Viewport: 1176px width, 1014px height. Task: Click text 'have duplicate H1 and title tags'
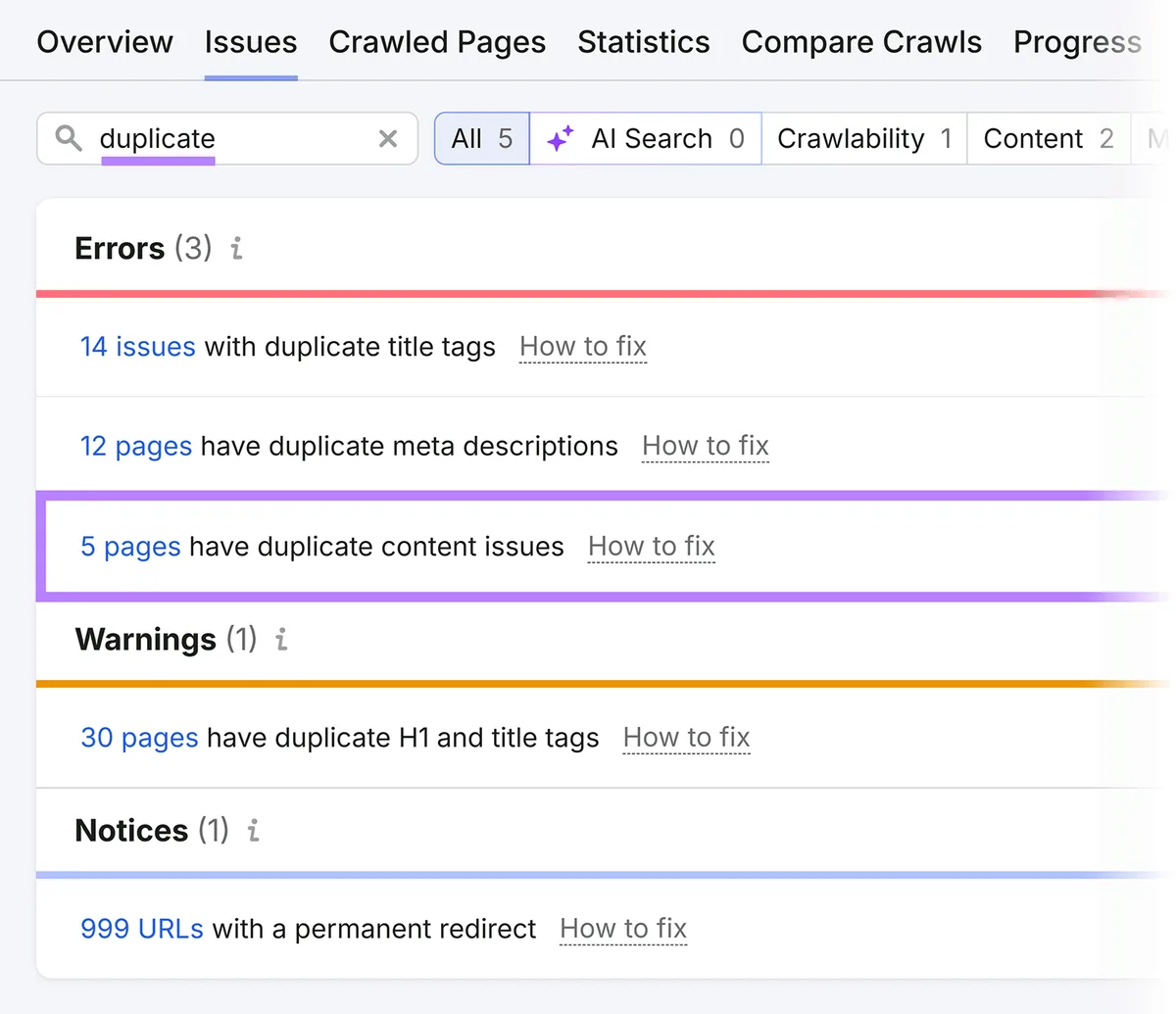click(x=403, y=738)
